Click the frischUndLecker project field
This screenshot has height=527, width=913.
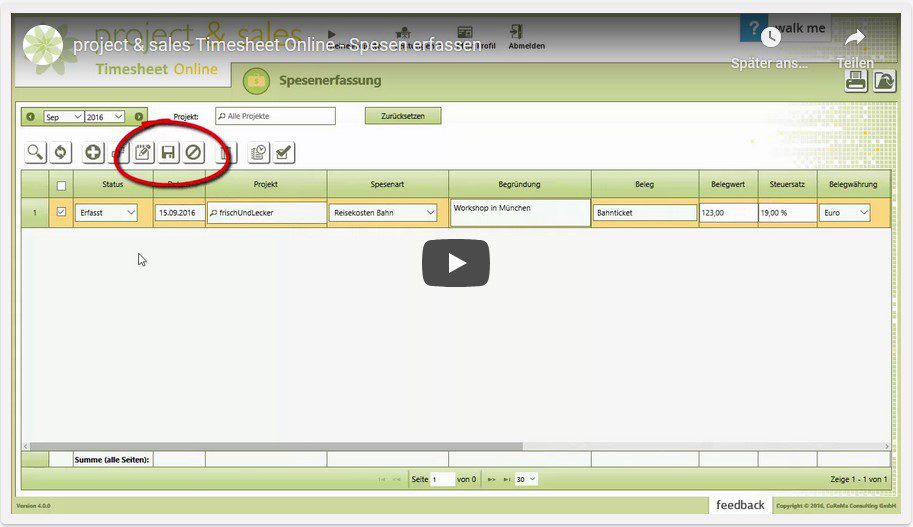[x=267, y=213]
